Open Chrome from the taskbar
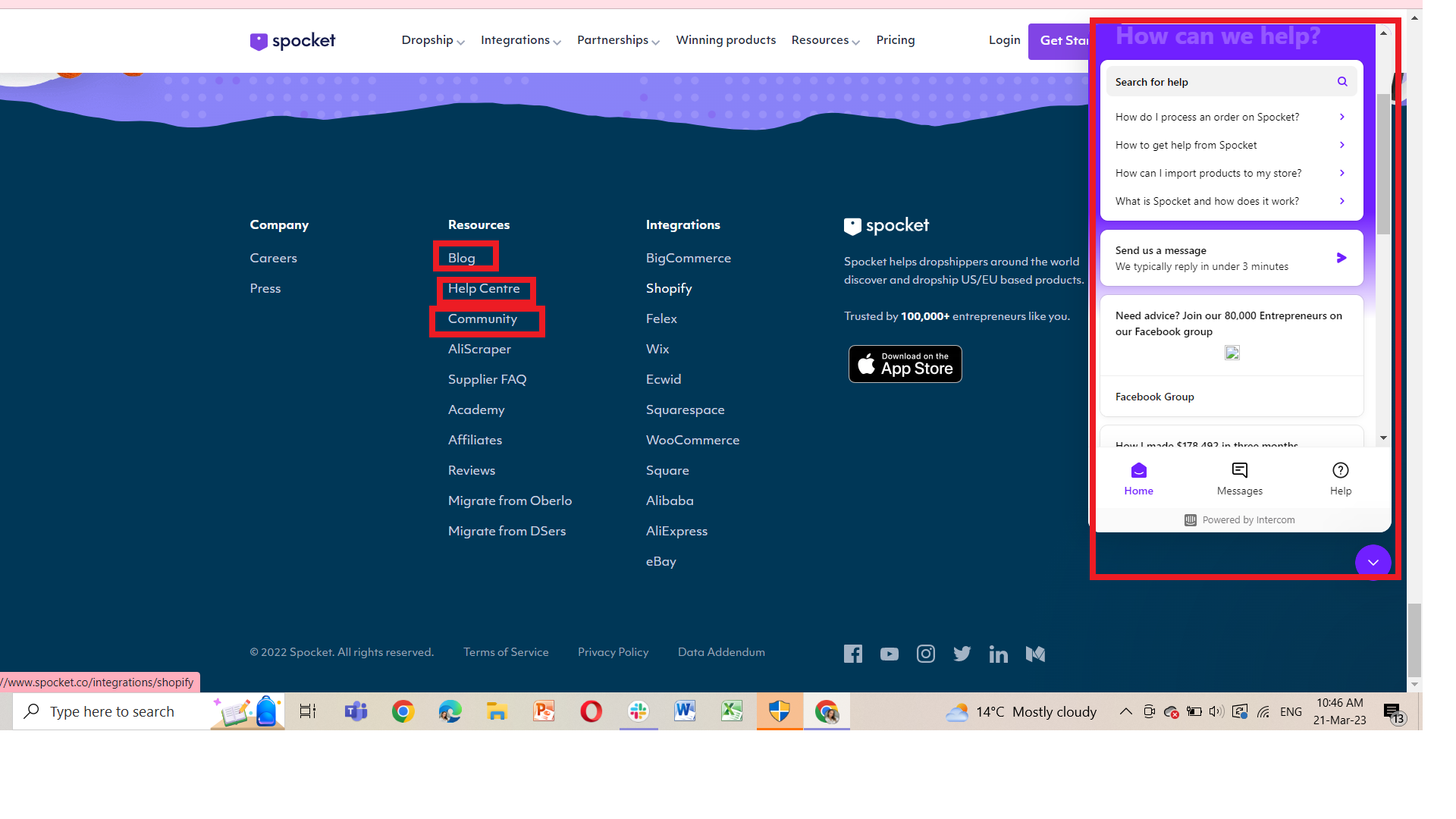 click(403, 711)
